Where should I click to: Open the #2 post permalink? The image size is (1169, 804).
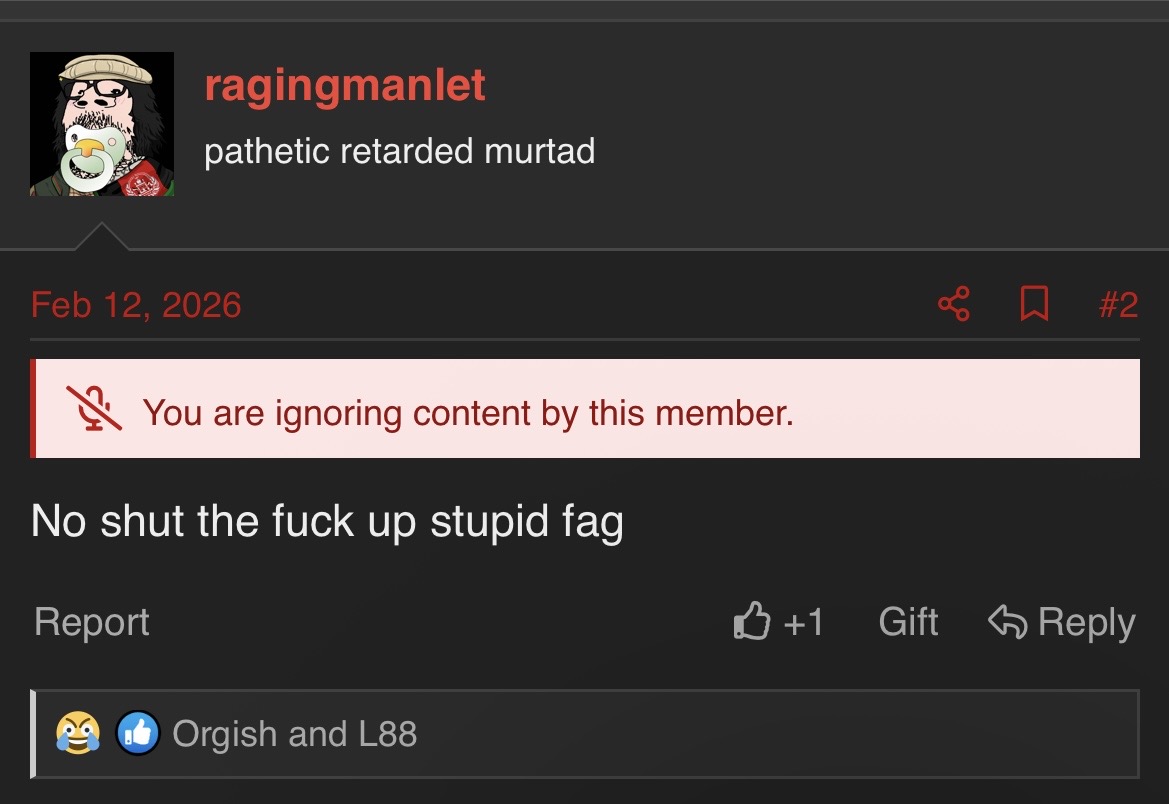tap(1118, 305)
